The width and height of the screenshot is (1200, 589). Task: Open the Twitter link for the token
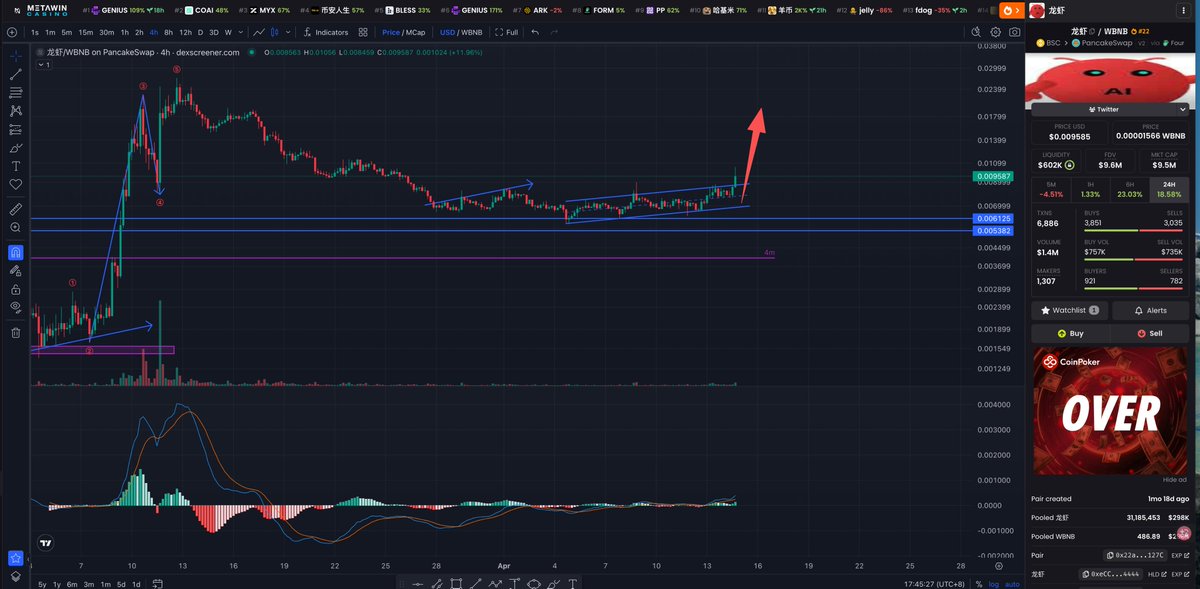coord(1103,109)
